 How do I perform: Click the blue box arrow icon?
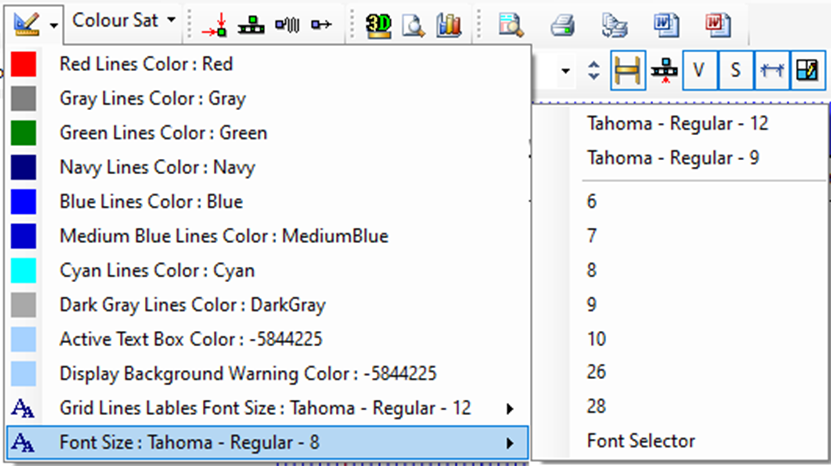(x=321, y=24)
